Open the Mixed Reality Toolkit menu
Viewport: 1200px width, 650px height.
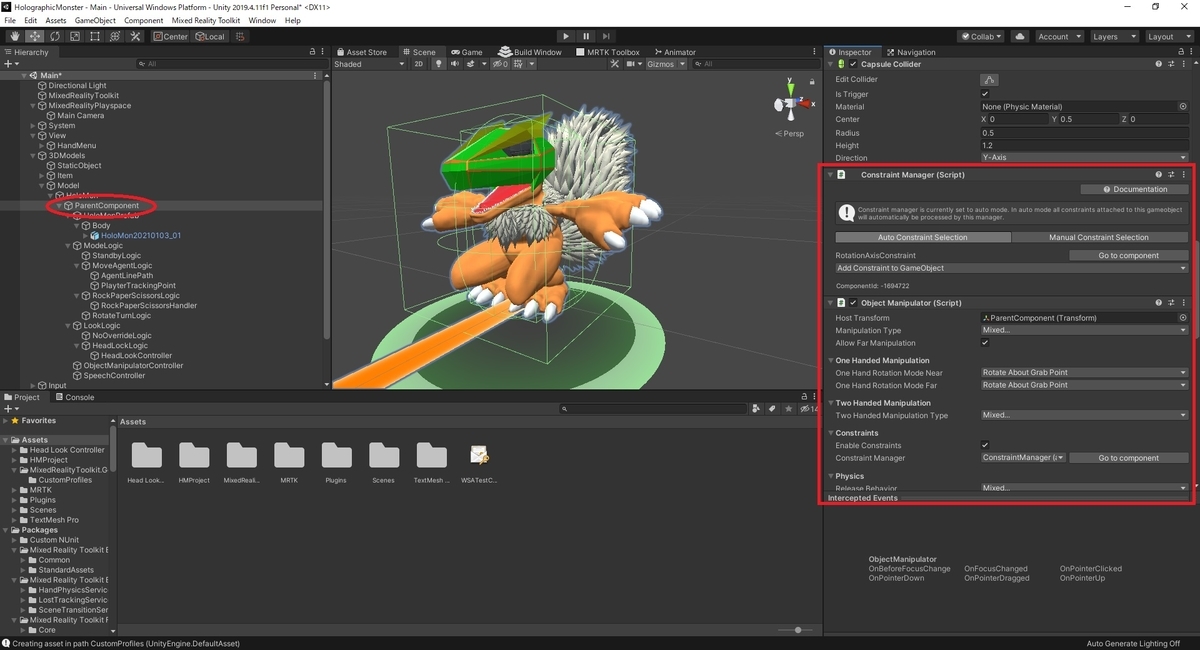pyautogui.click(x=206, y=20)
